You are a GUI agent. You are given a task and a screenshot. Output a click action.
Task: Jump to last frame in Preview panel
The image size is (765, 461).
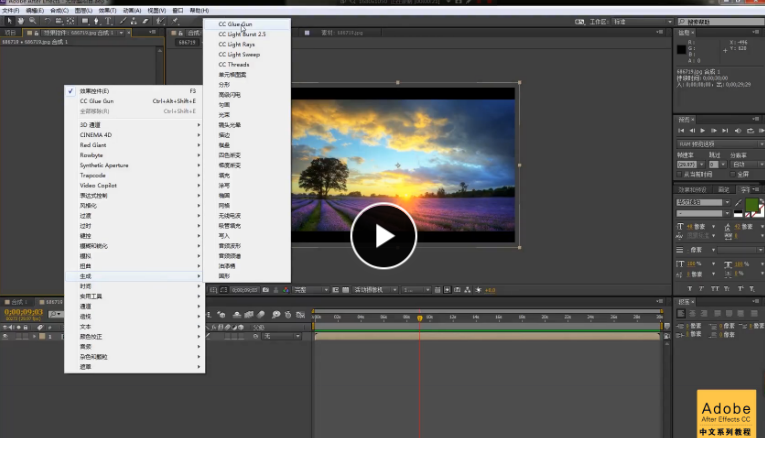pyautogui.click(x=725, y=131)
